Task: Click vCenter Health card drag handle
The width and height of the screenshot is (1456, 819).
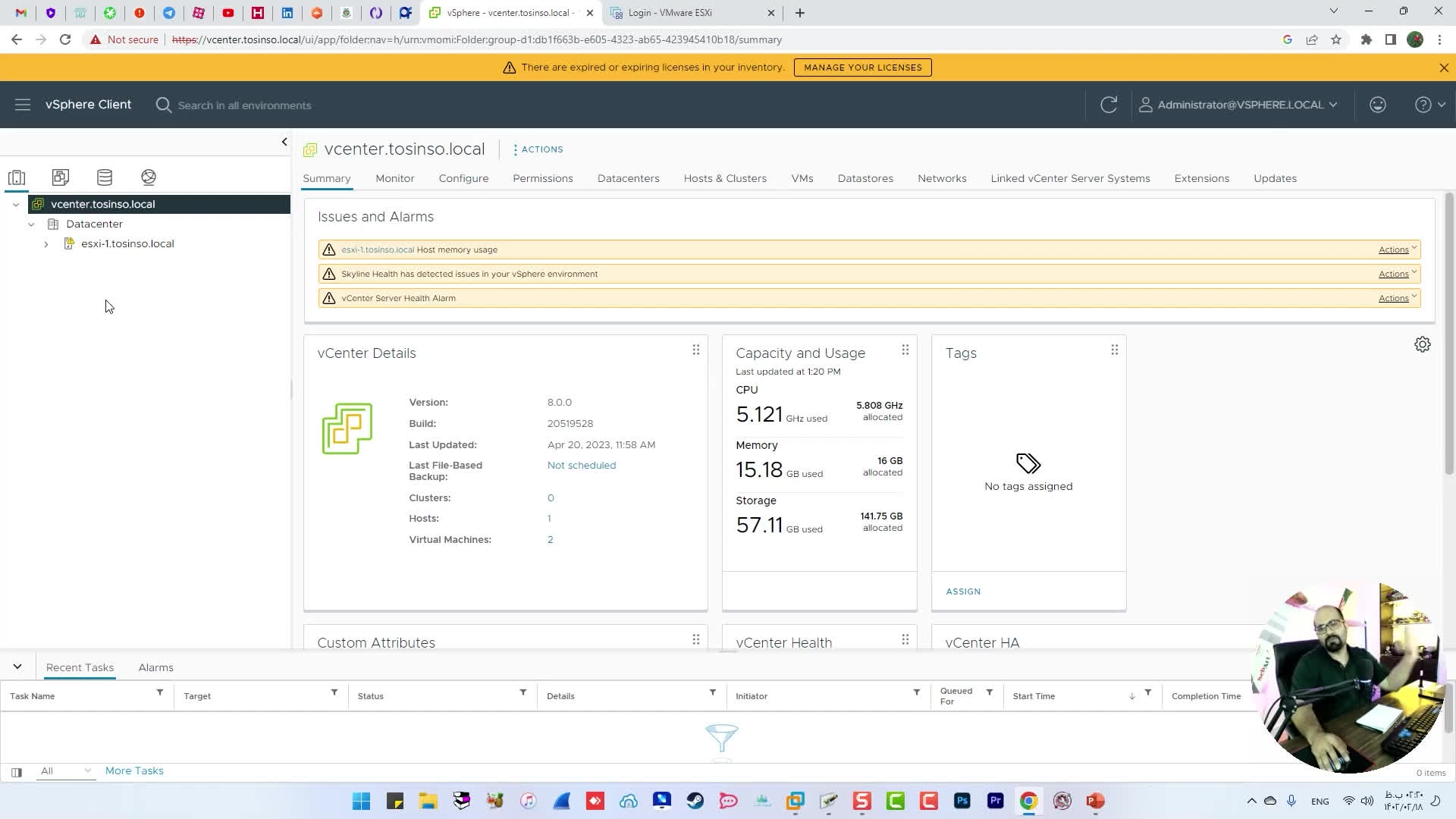Action: point(905,639)
